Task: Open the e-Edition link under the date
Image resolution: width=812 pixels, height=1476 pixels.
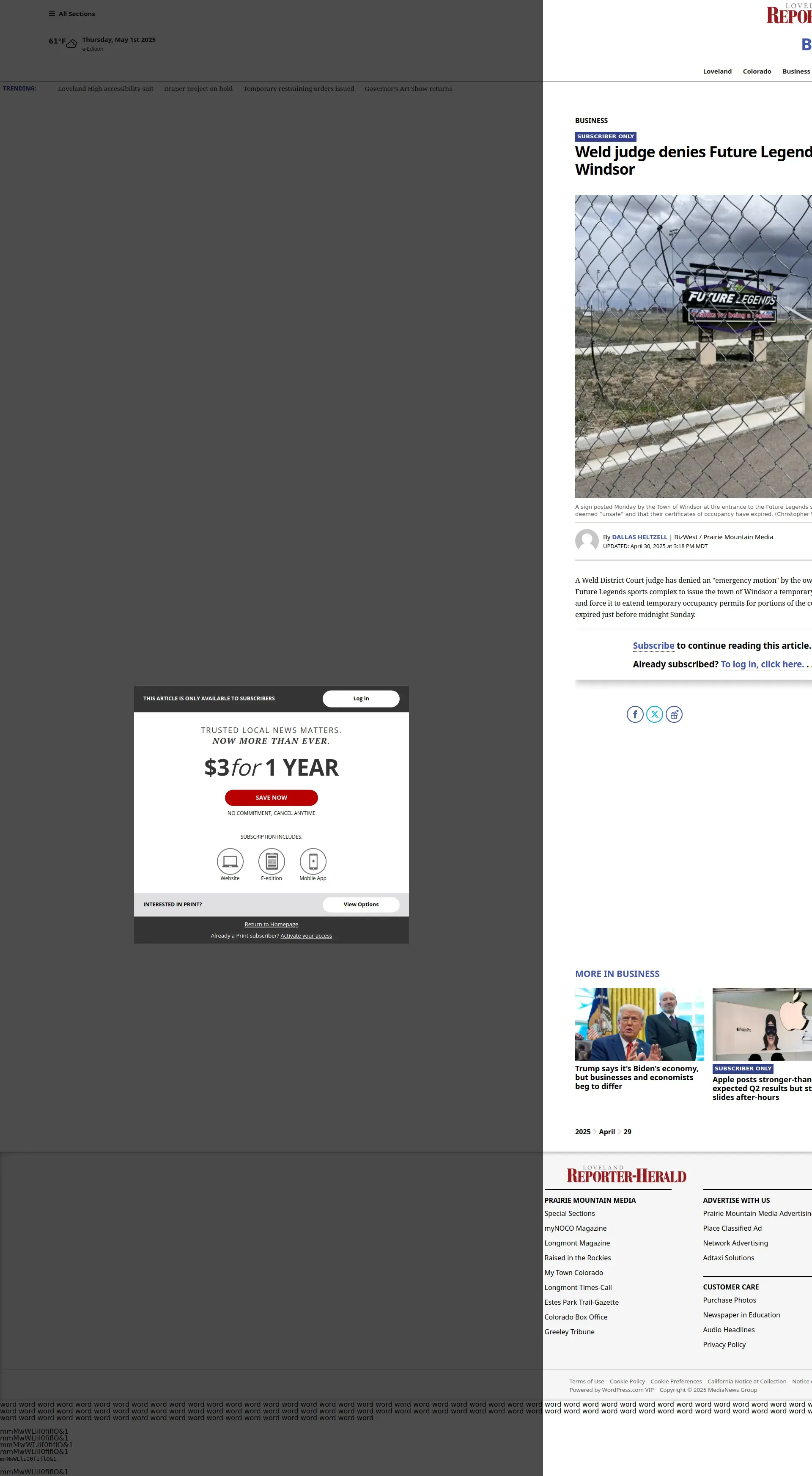Action: (93, 49)
